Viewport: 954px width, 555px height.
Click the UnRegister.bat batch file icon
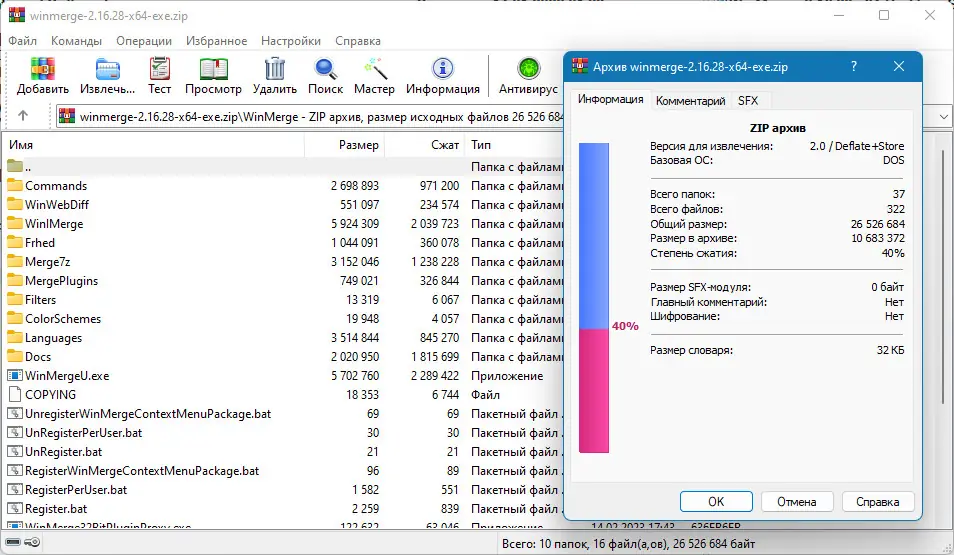pos(15,452)
